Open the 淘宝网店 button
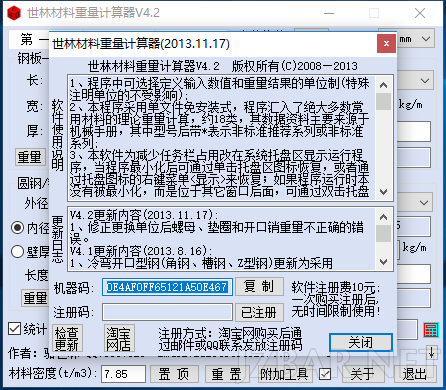This screenshot has height=390, width=446. click(x=119, y=339)
